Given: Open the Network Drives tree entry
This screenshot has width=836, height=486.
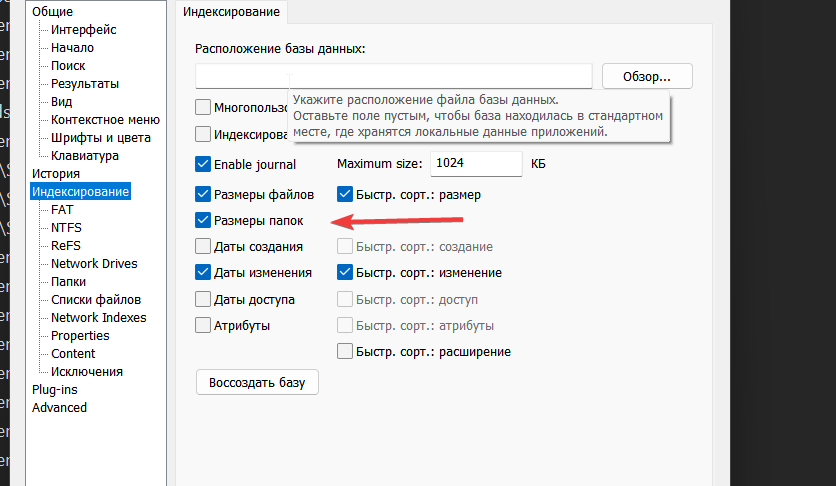Looking at the screenshot, I should click(94, 264).
